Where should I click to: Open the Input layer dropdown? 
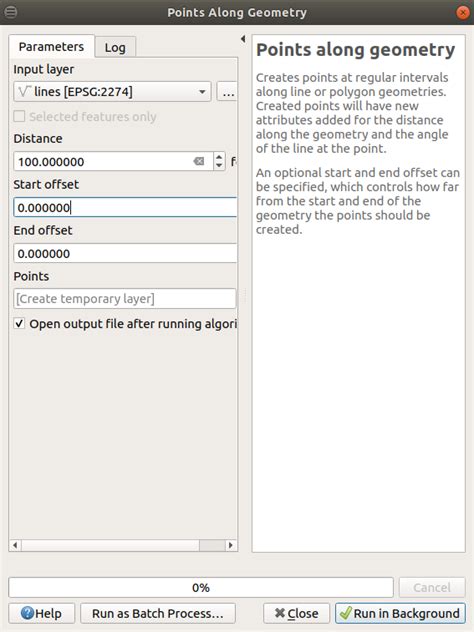point(112,92)
